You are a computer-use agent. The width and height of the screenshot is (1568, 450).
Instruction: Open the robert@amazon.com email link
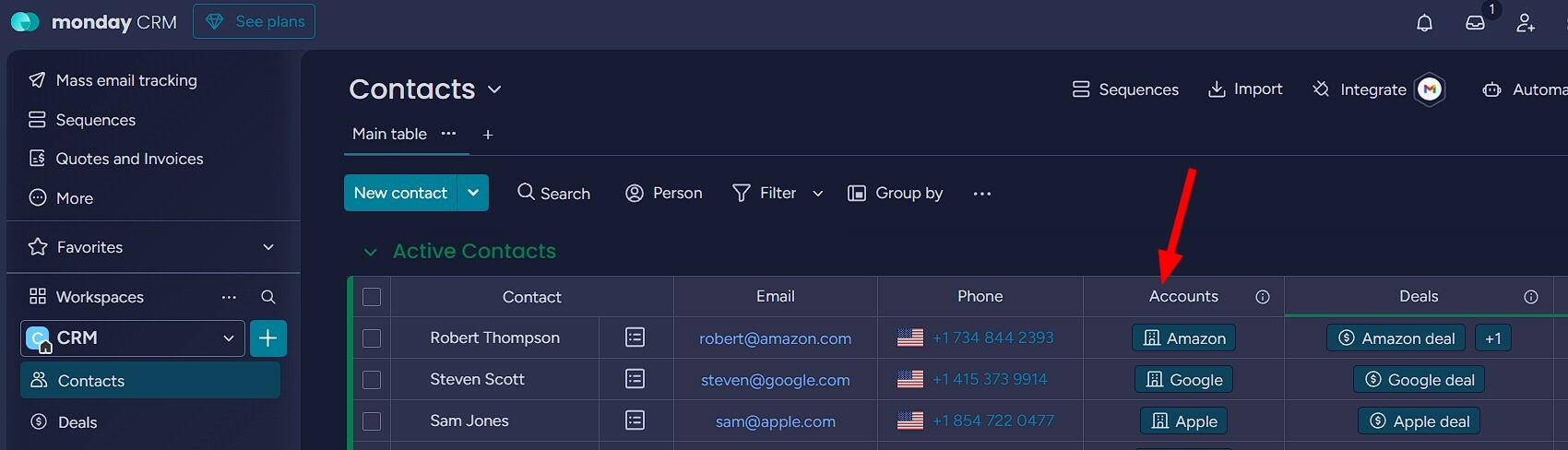coord(775,338)
